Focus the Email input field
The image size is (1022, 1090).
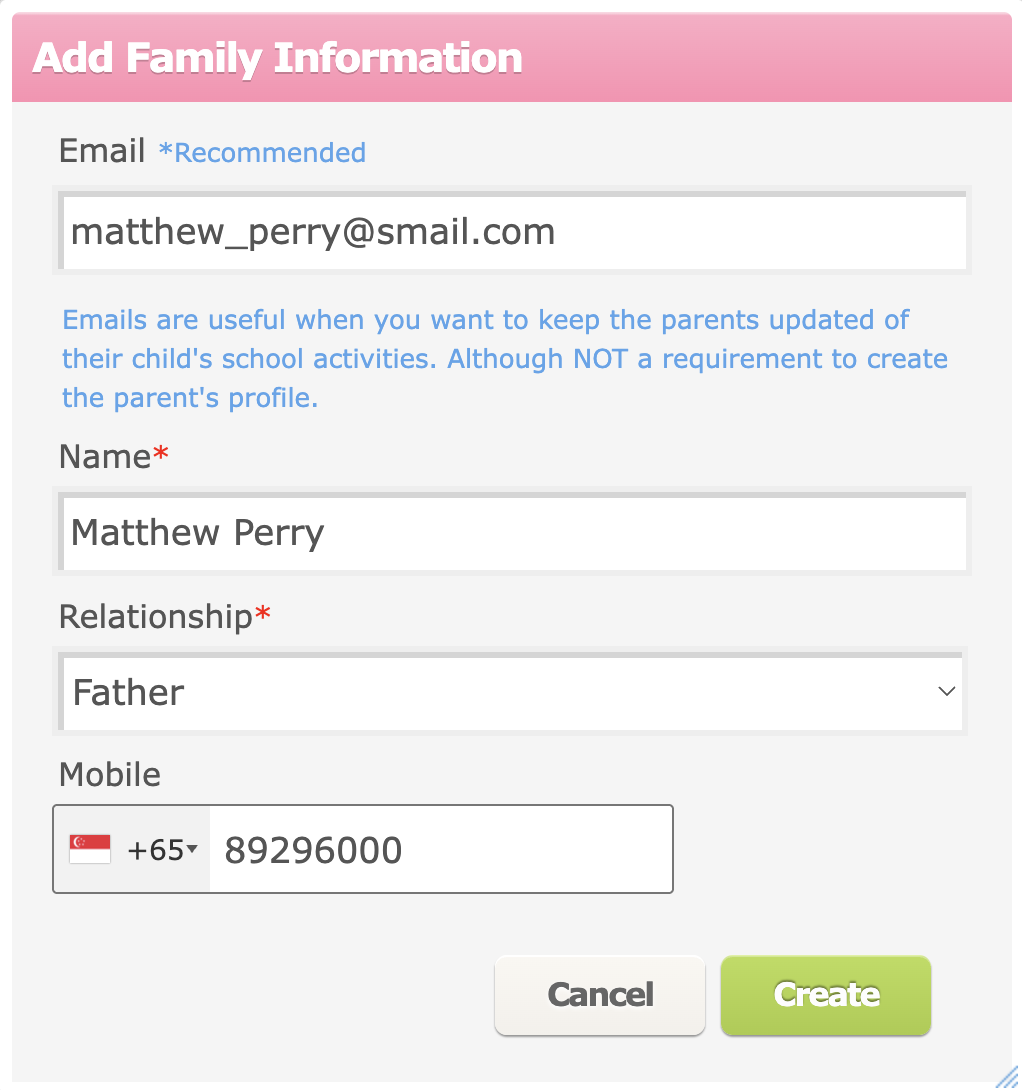[511, 232]
